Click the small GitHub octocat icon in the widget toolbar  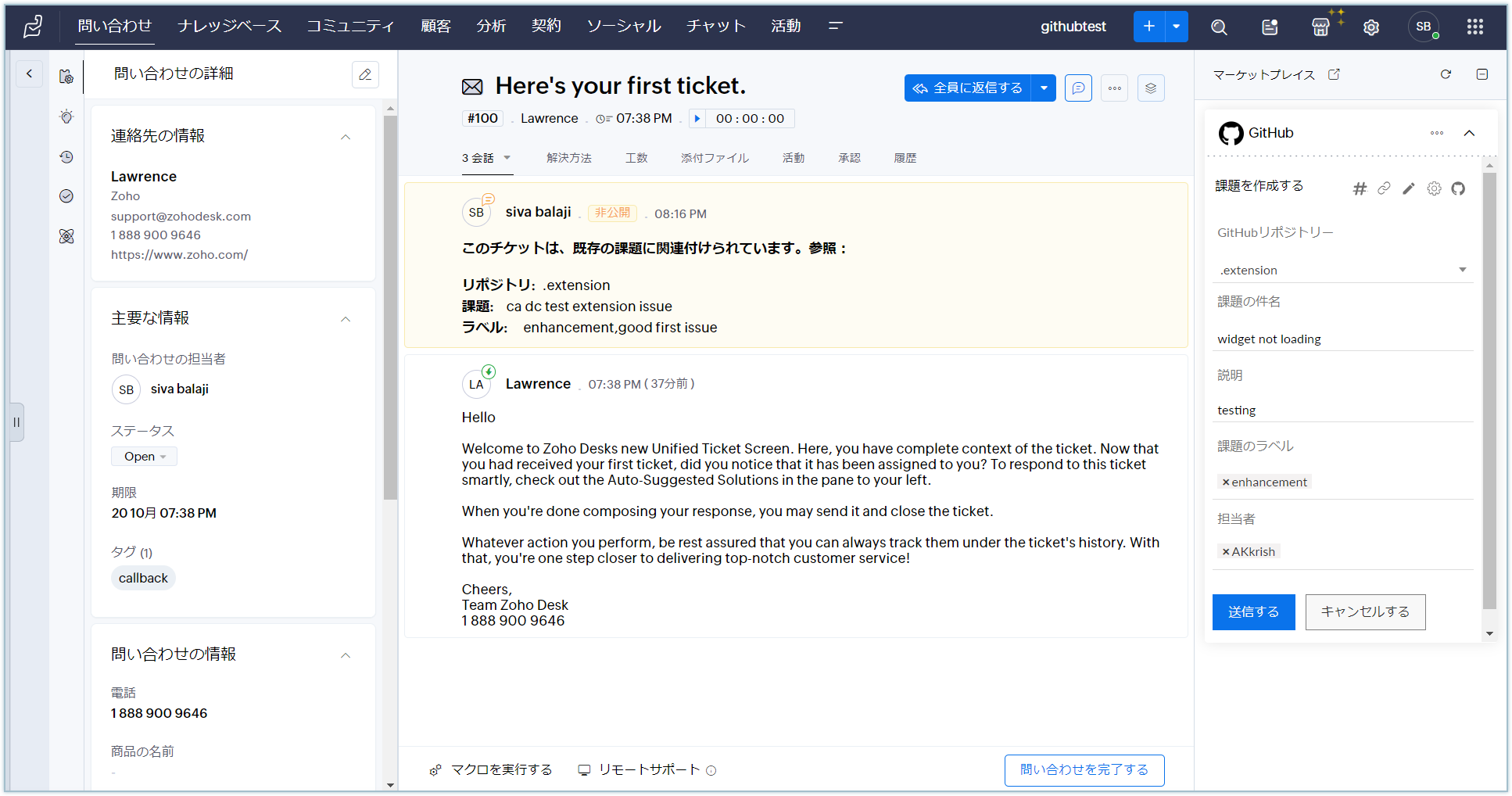(x=1458, y=188)
